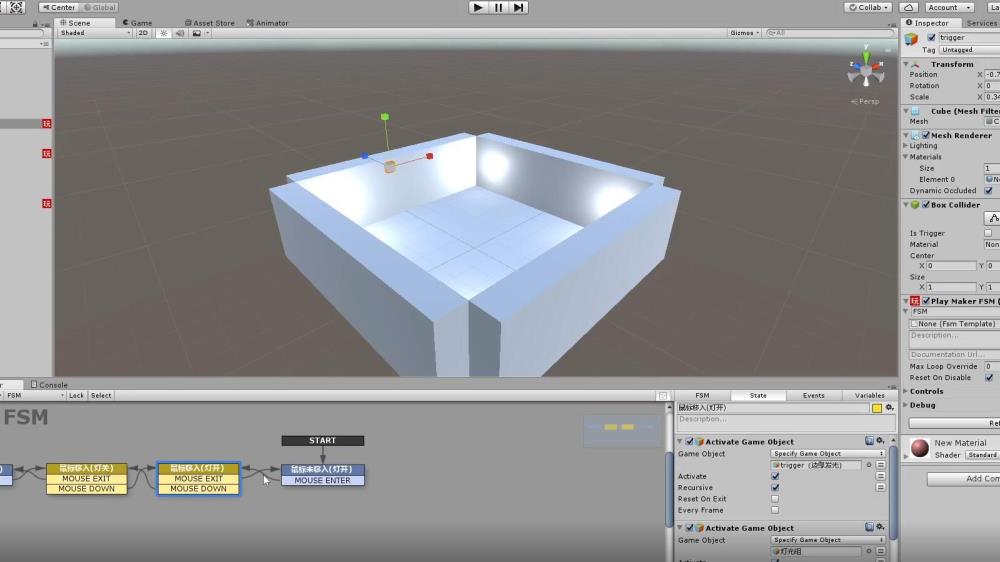Click the Persp projection label

865,101
